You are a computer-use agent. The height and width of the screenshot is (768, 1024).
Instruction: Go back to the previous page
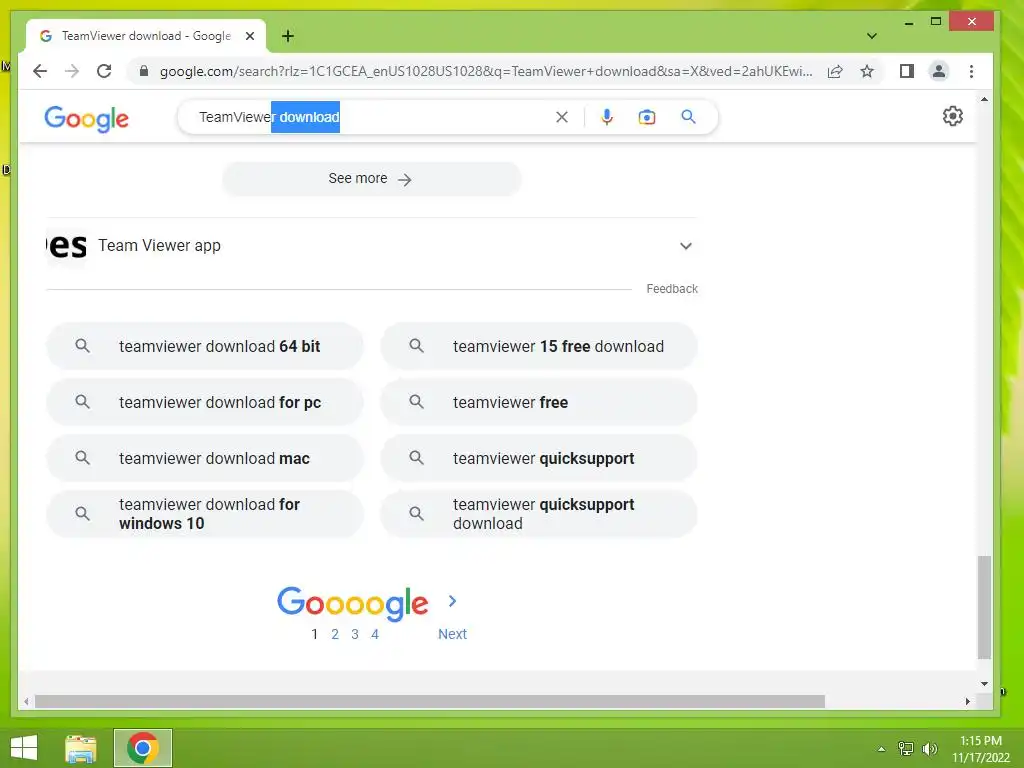tap(40, 71)
